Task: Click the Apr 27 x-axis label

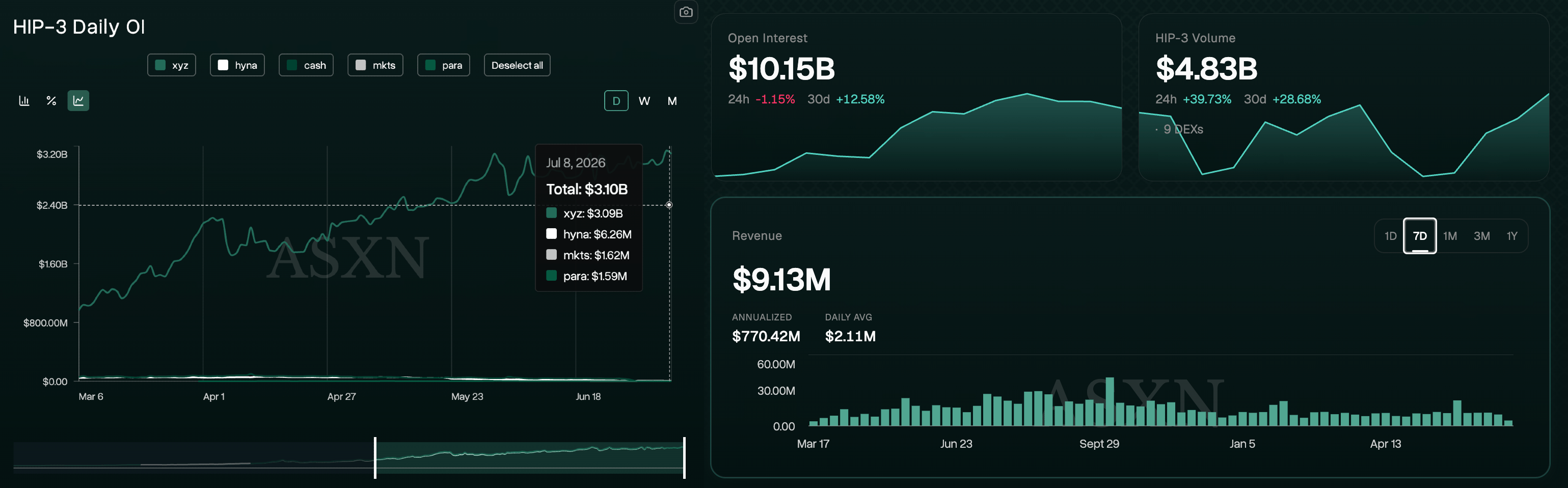Action: click(x=341, y=397)
